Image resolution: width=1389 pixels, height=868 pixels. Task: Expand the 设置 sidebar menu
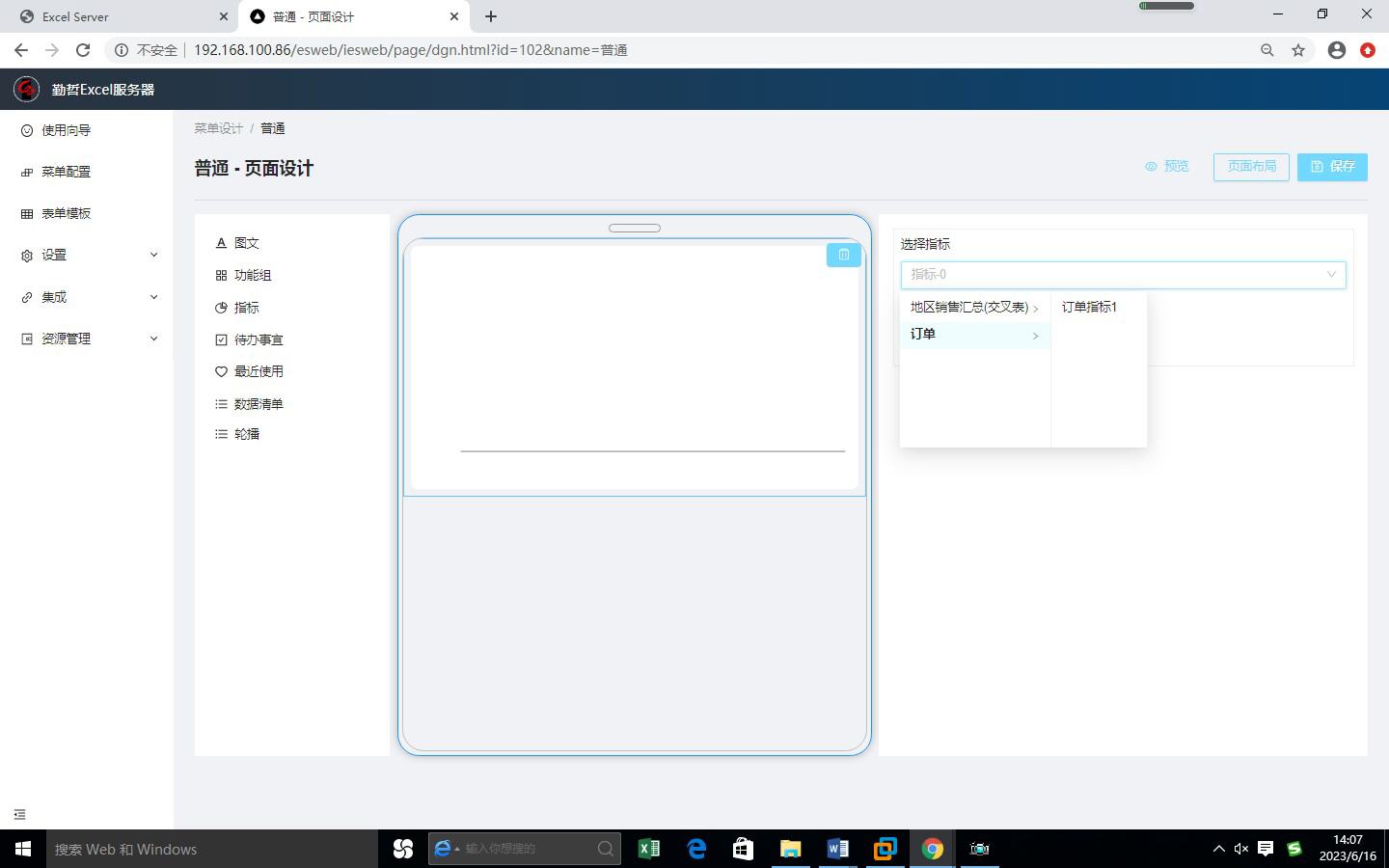tap(87, 255)
